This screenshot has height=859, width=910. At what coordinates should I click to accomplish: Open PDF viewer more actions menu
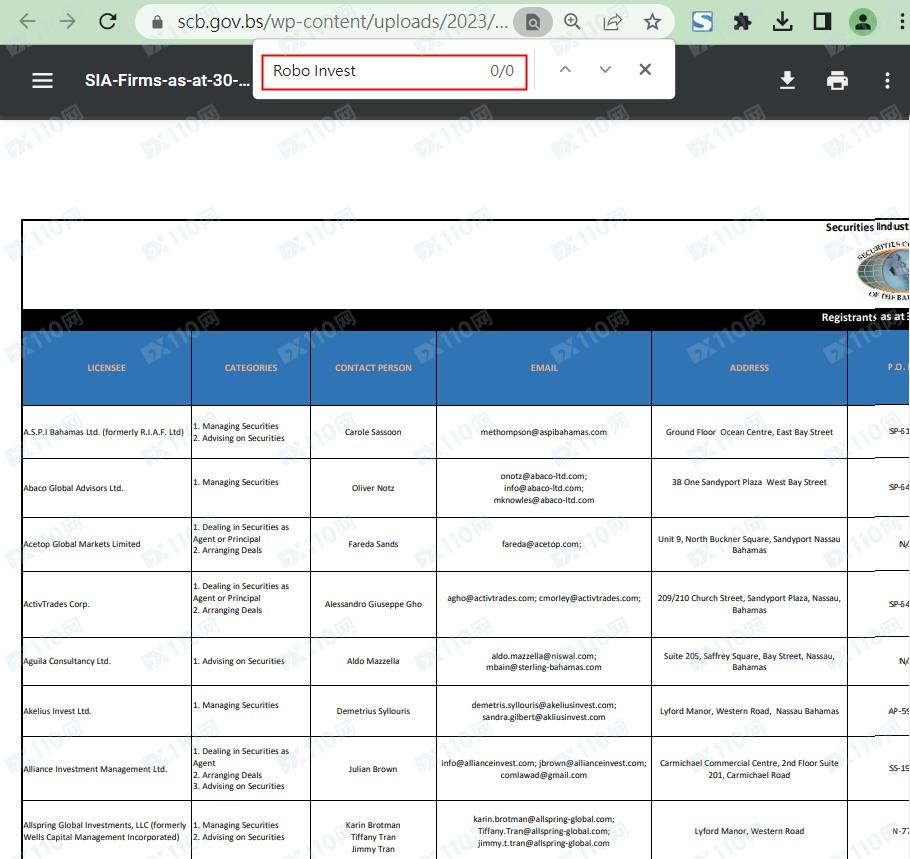tap(887, 81)
